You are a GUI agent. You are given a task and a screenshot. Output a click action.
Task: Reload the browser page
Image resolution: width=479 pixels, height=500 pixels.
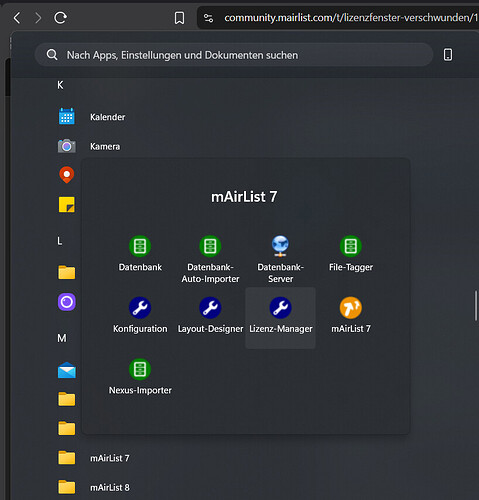(x=60, y=18)
